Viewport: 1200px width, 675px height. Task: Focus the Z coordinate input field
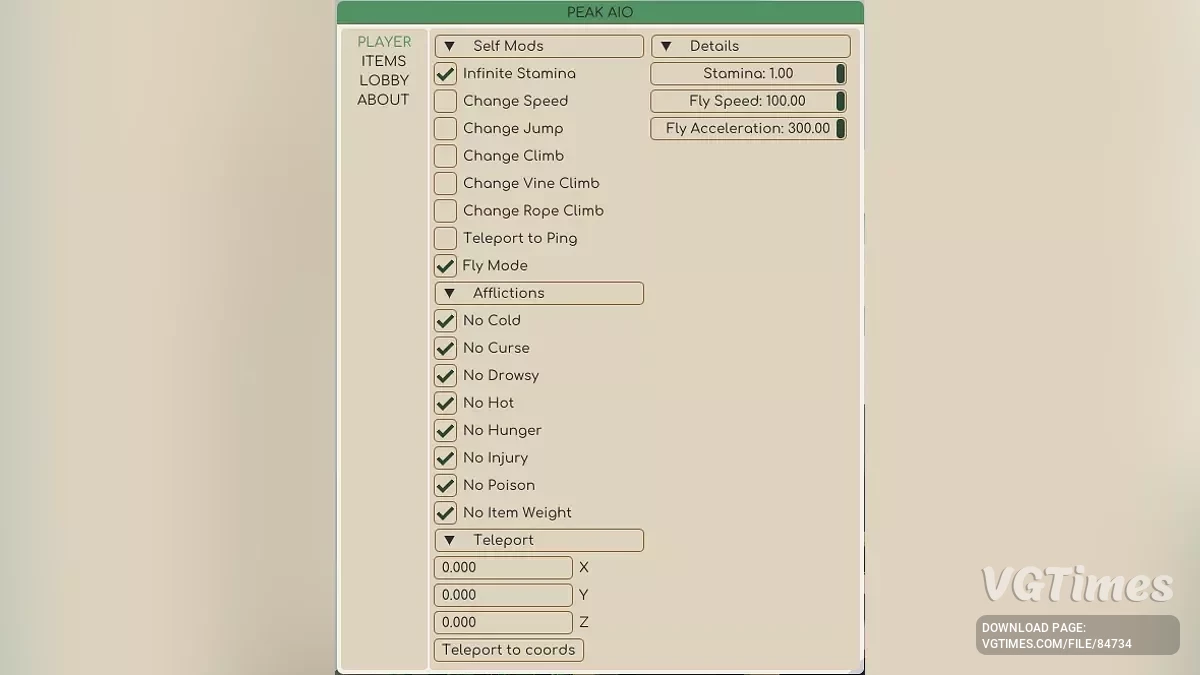click(503, 622)
